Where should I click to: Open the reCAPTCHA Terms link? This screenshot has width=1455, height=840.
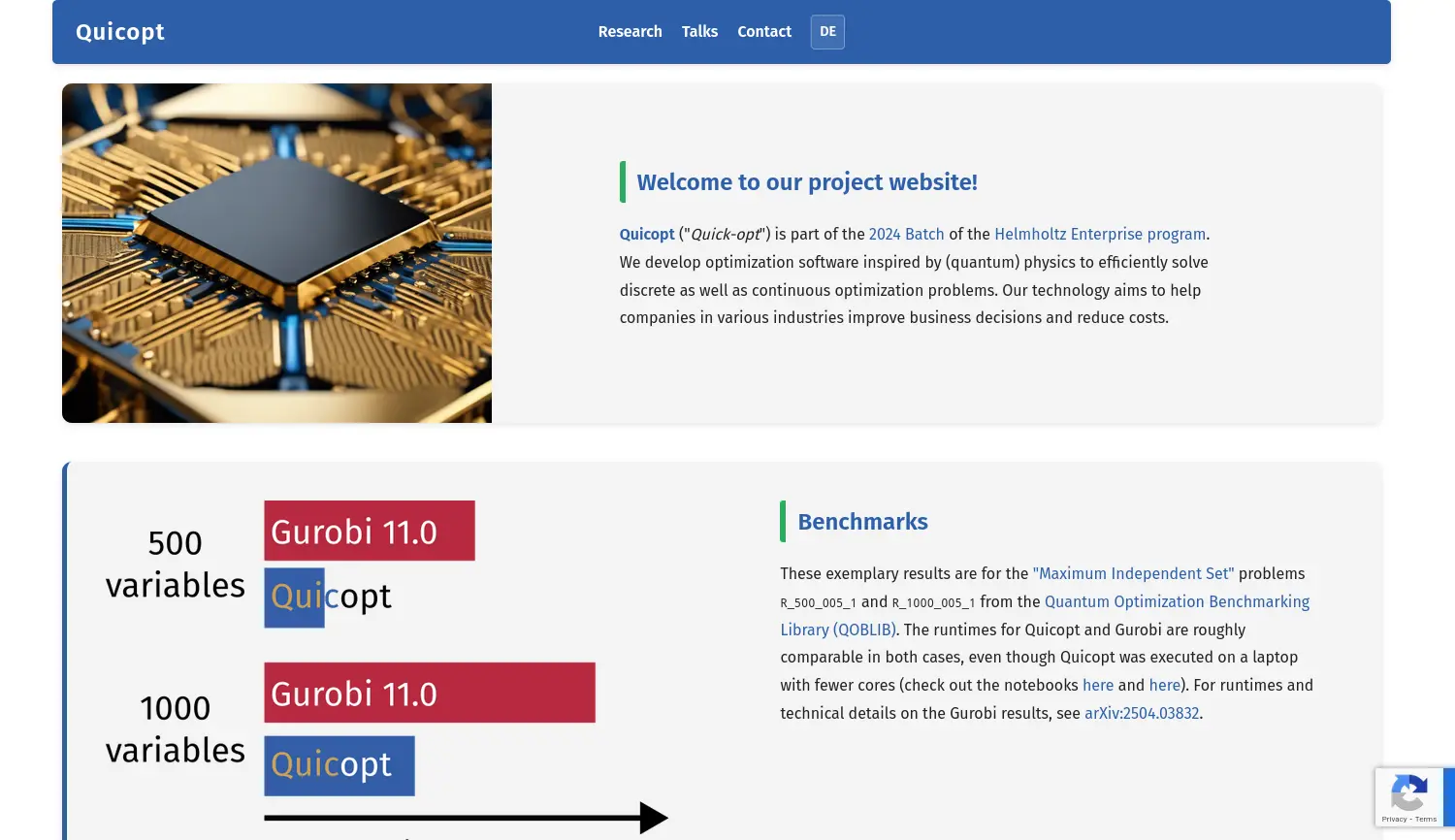tap(1426, 820)
